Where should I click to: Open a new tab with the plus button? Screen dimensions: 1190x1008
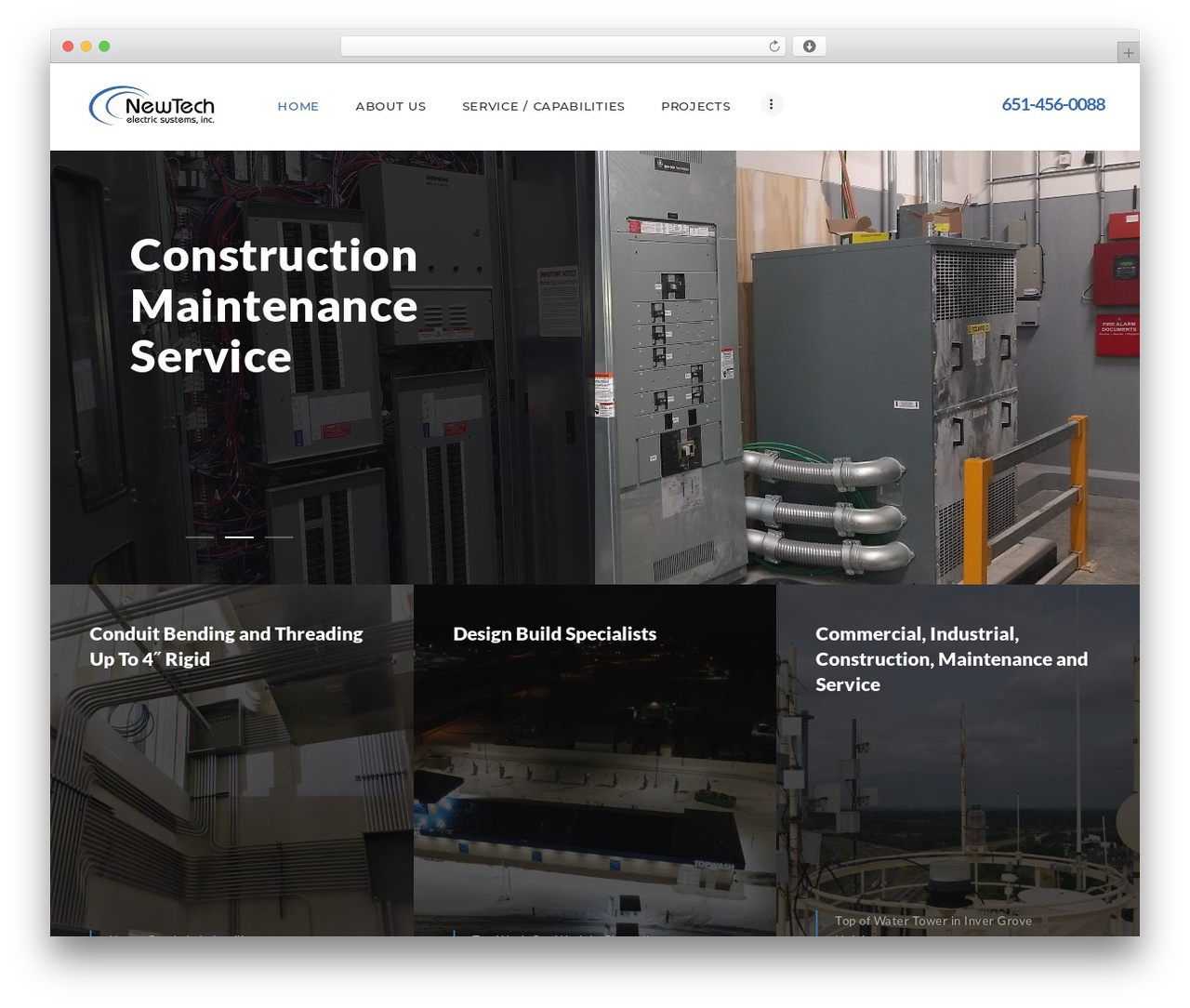click(x=1128, y=53)
